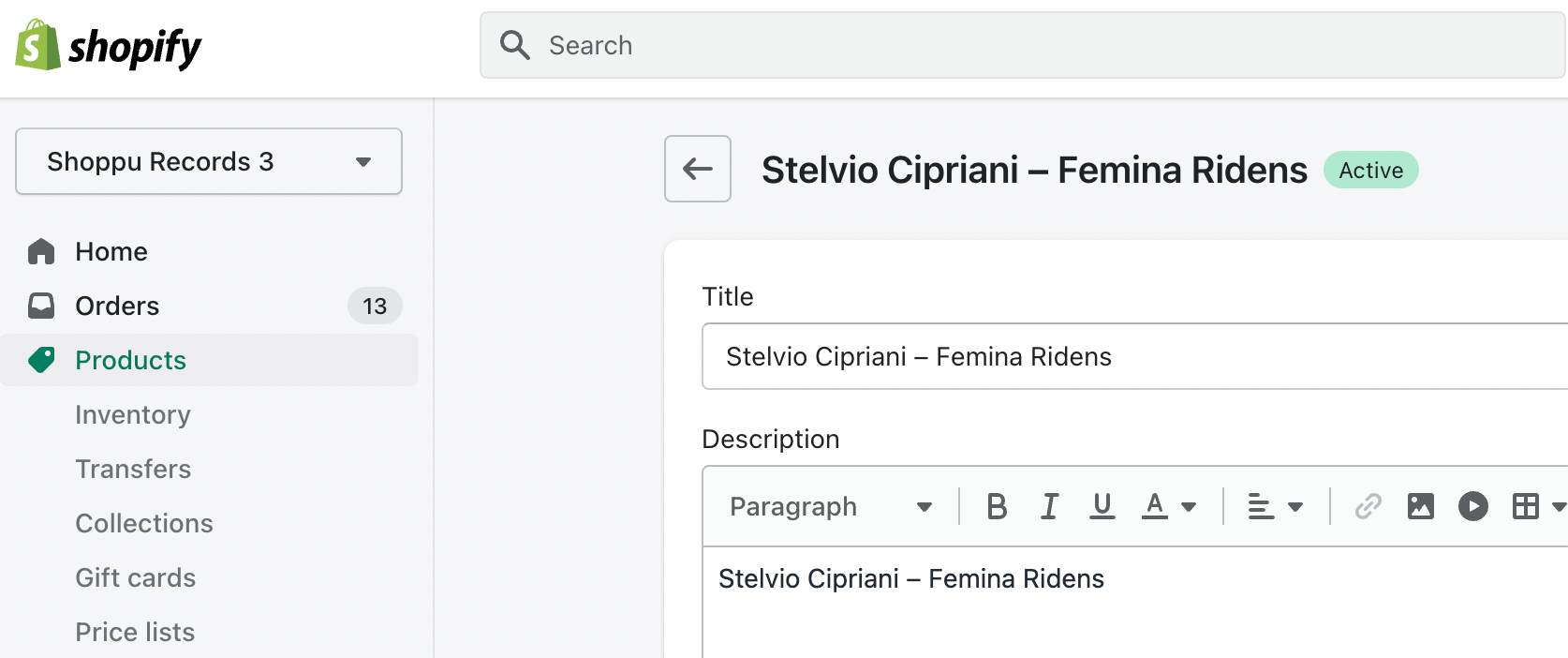Click the Search field
This screenshot has height=658, width=1568.
1021,45
